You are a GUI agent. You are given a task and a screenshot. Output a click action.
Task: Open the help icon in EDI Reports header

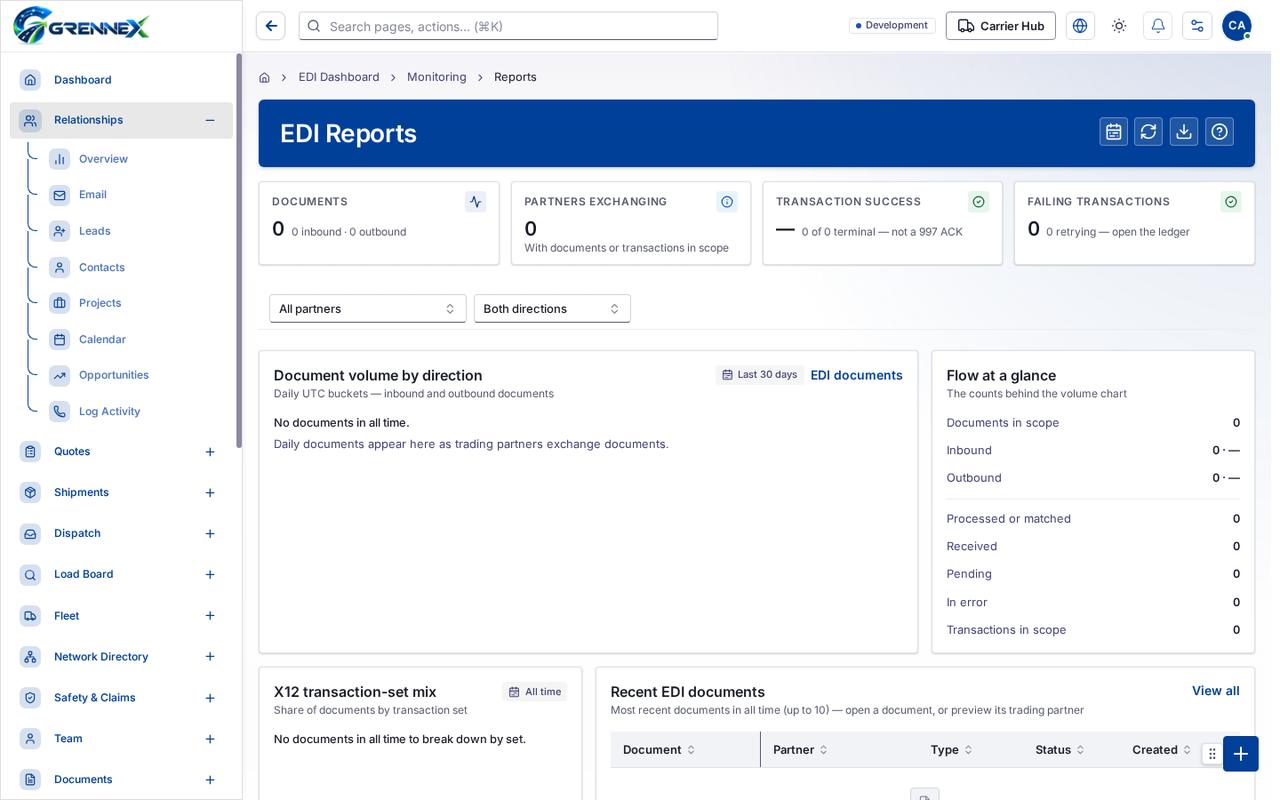coord(1220,132)
